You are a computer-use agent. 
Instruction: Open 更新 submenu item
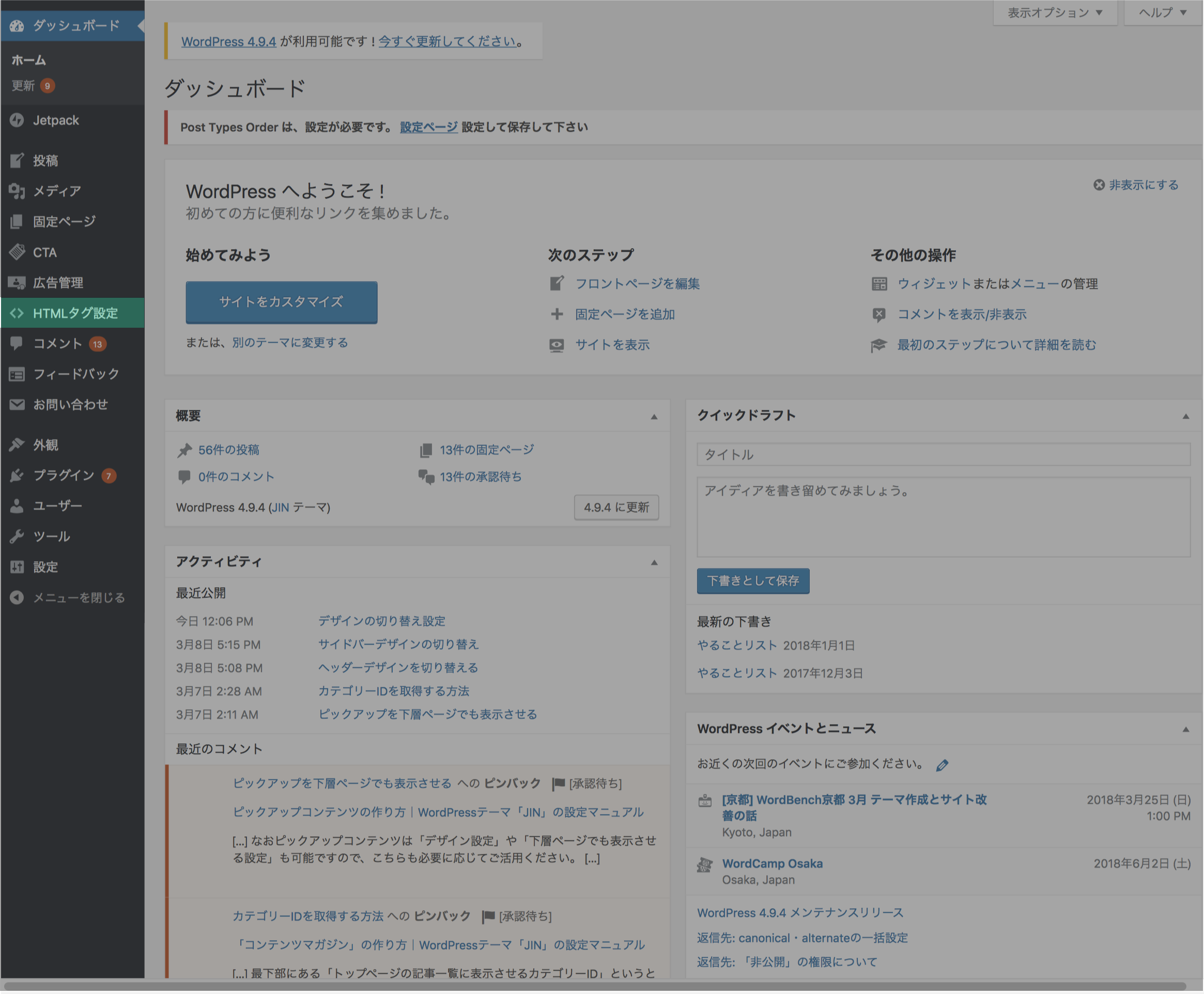coord(33,86)
